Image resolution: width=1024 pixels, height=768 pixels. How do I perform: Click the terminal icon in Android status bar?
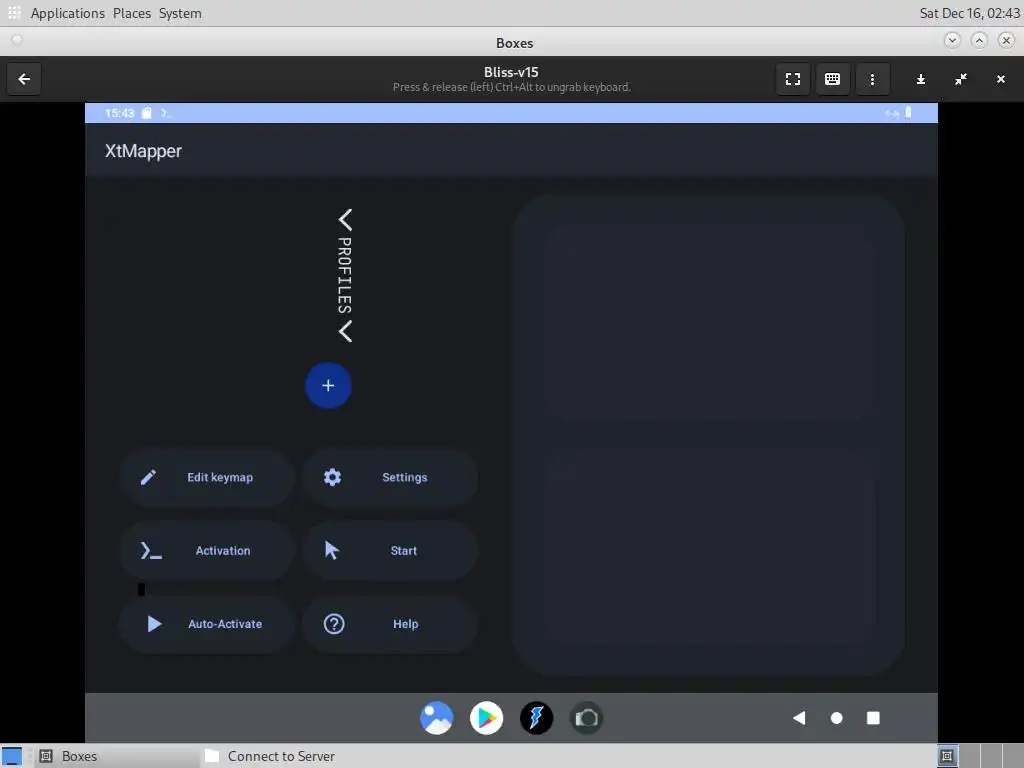(166, 113)
